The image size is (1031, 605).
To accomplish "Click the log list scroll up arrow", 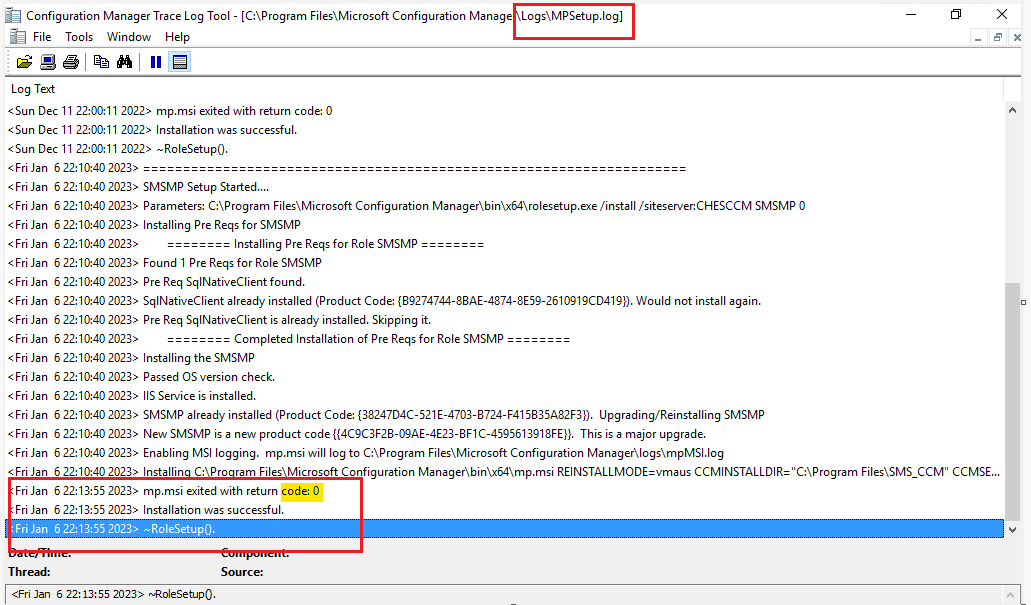I will [x=1013, y=110].
